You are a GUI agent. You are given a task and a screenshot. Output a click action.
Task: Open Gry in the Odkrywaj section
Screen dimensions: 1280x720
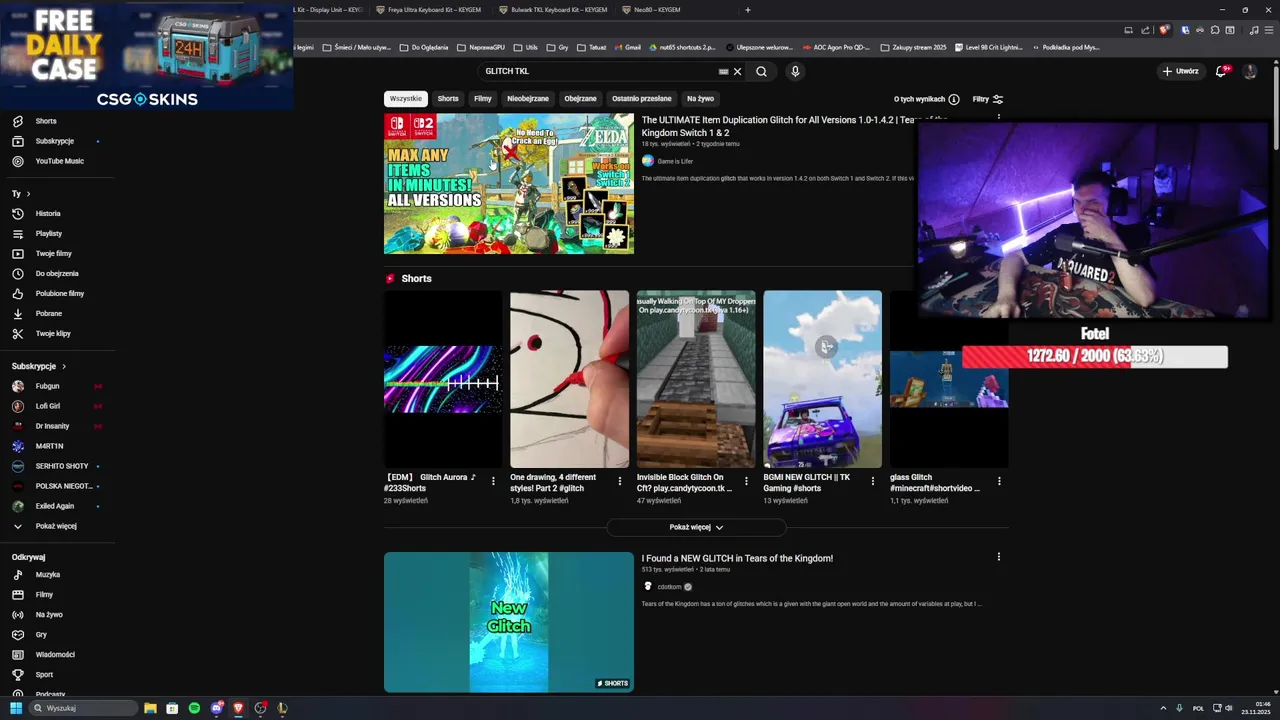point(41,635)
